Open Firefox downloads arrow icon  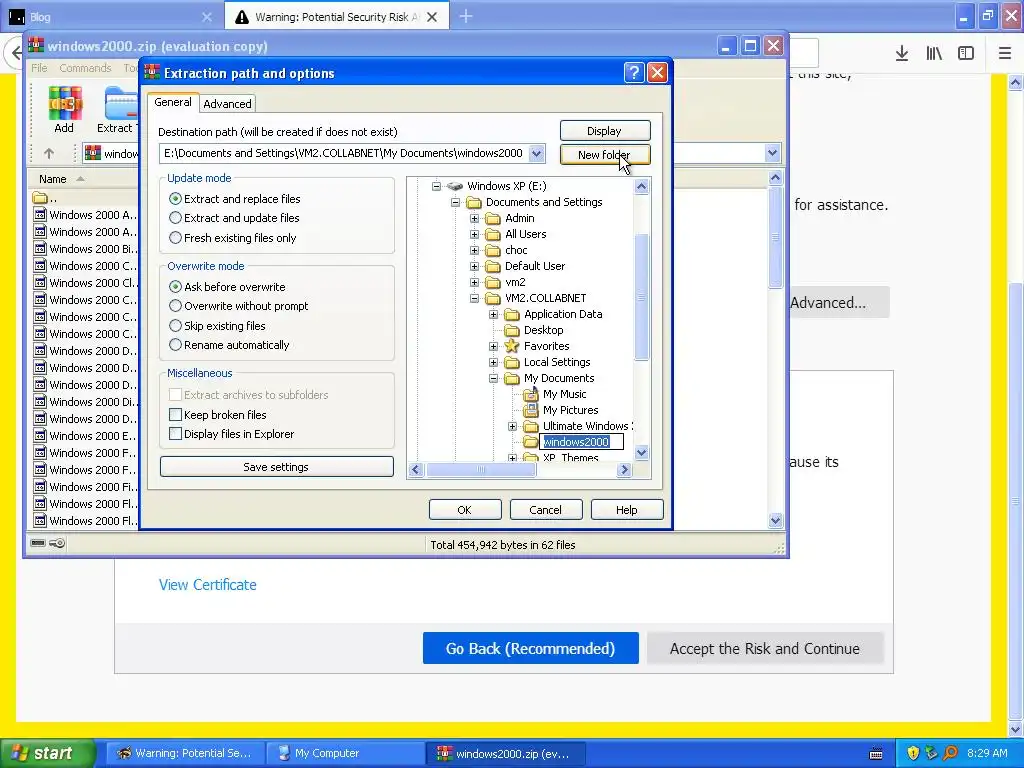pyautogui.click(x=902, y=54)
